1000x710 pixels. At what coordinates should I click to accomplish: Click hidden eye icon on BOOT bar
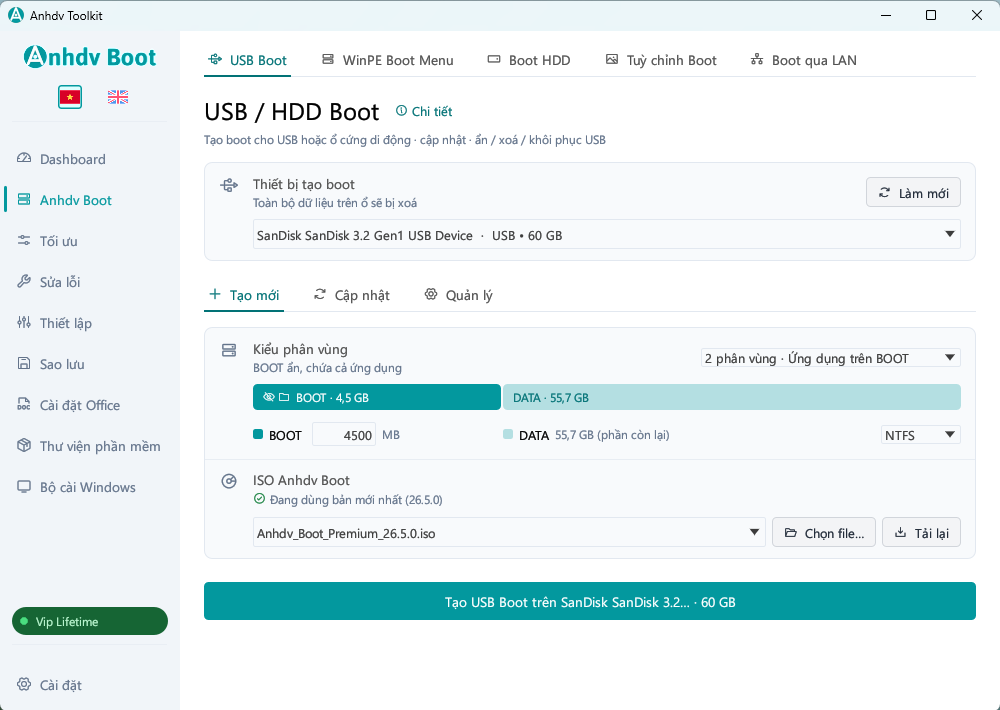(268, 397)
